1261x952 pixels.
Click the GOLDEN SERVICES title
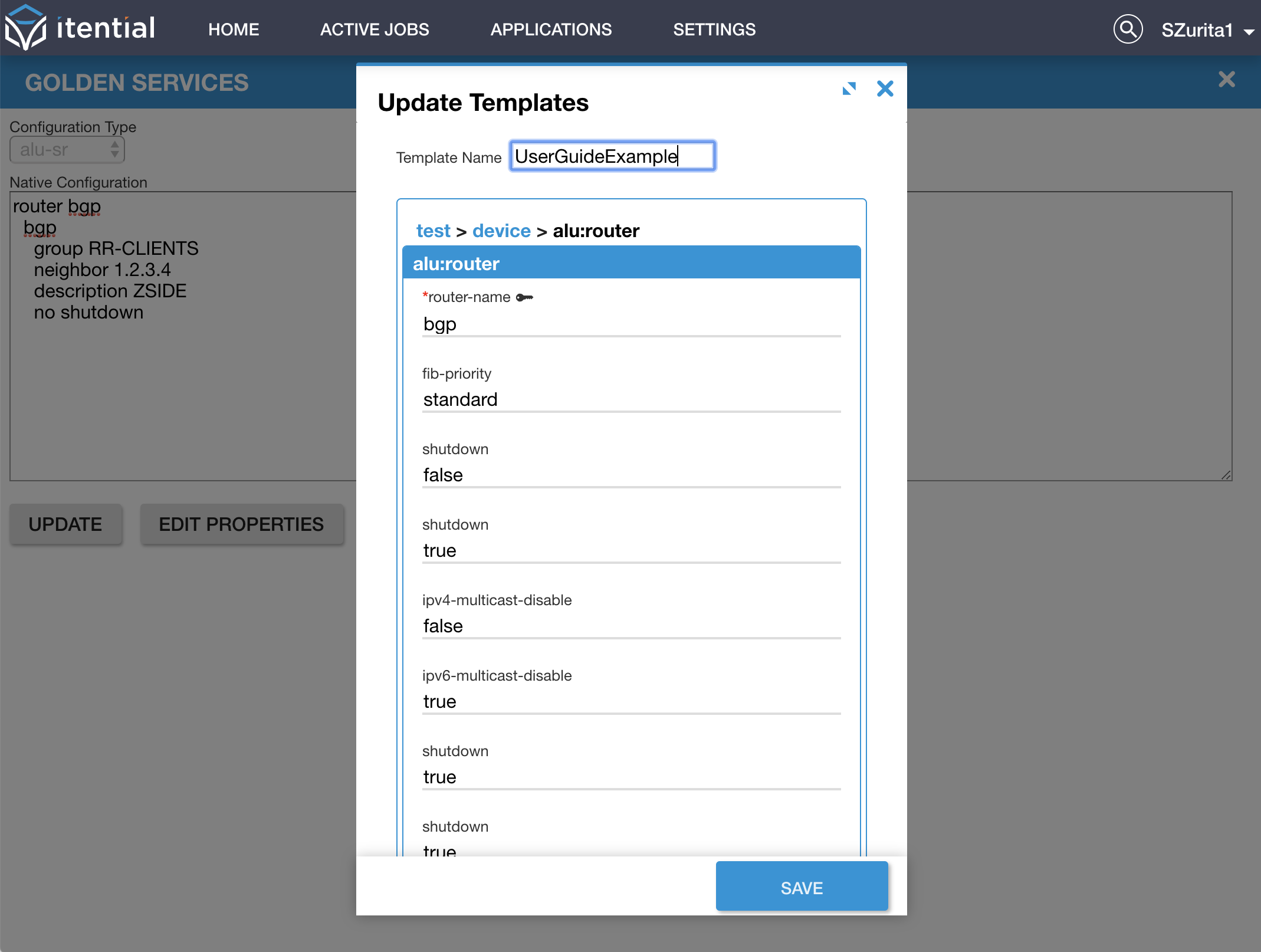tap(137, 83)
